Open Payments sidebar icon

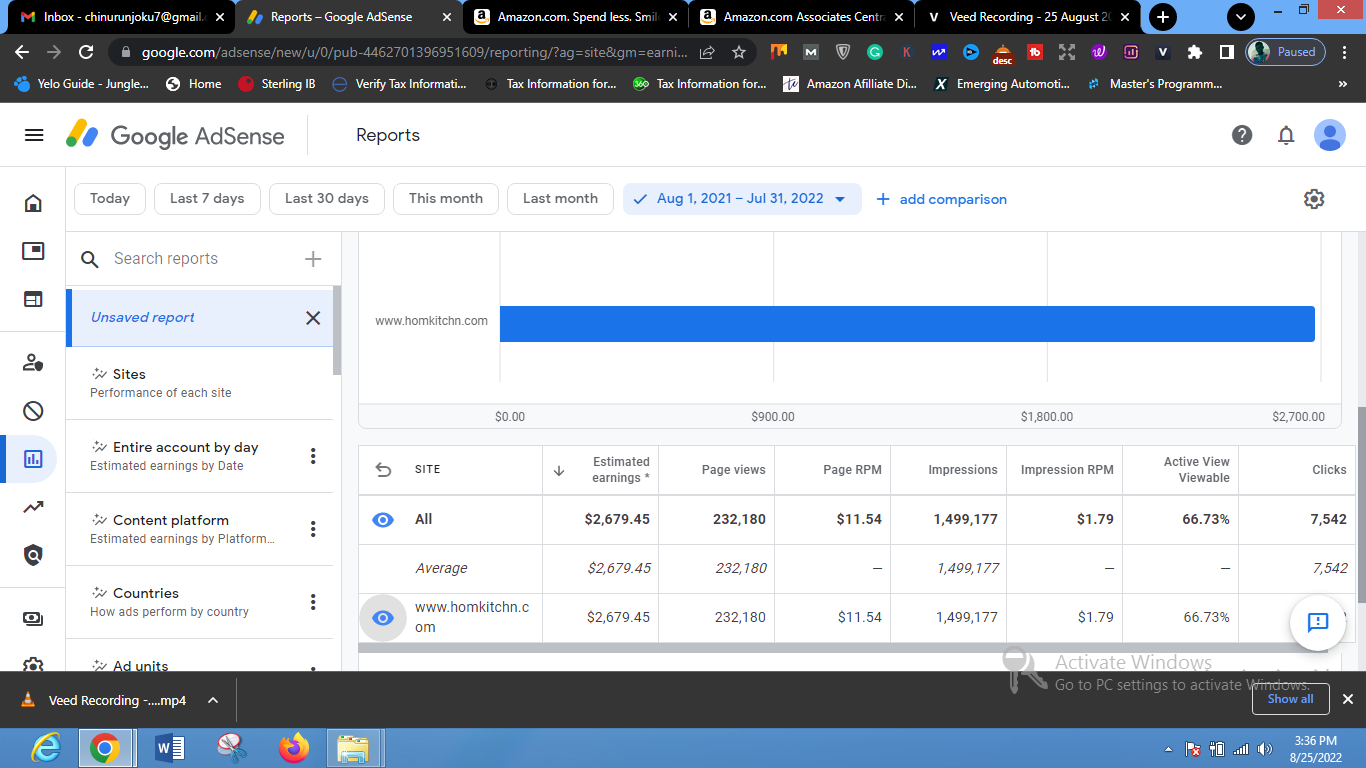click(x=33, y=619)
